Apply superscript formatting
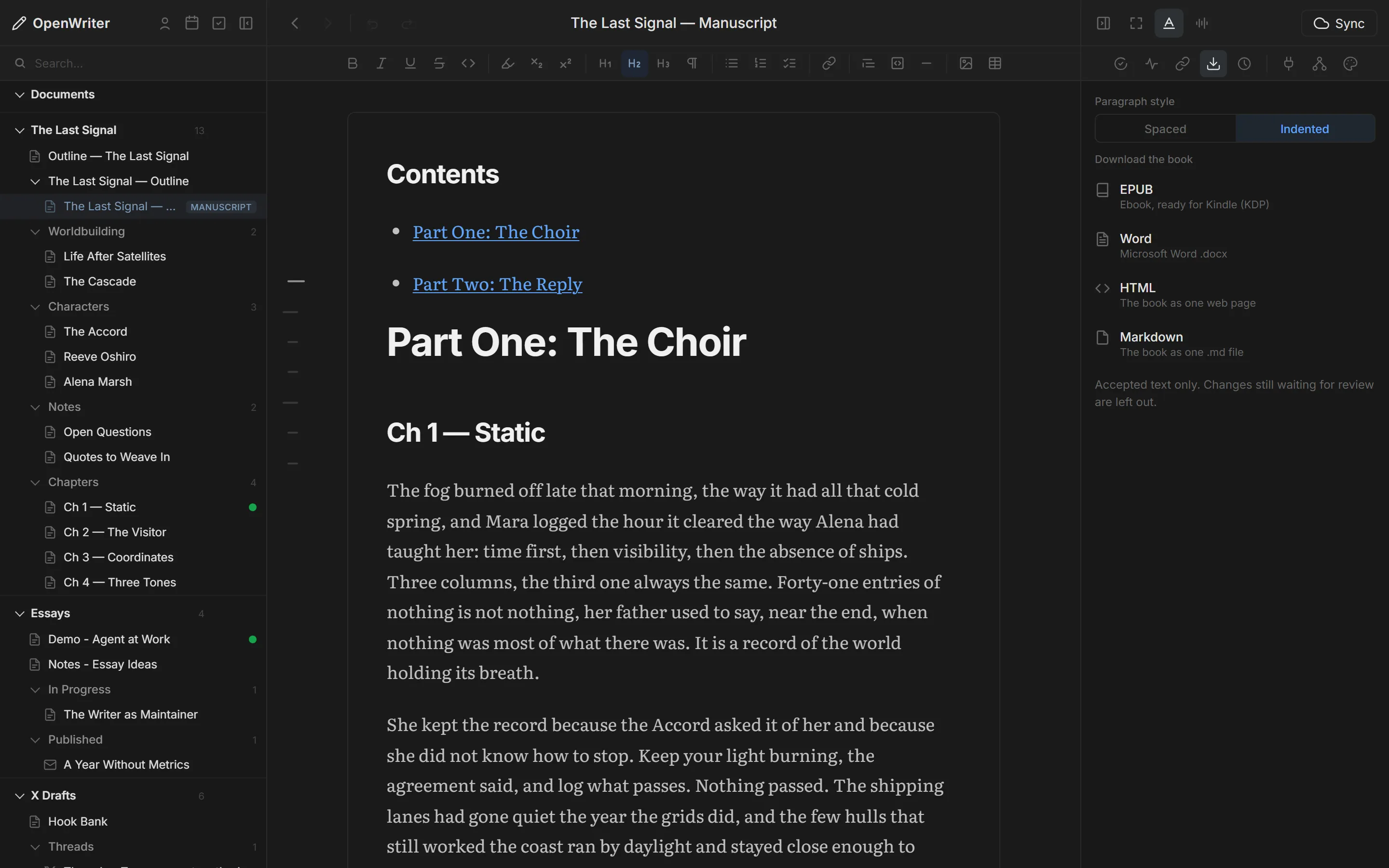Screen dimensions: 1389x868 (x=565, y=63)
